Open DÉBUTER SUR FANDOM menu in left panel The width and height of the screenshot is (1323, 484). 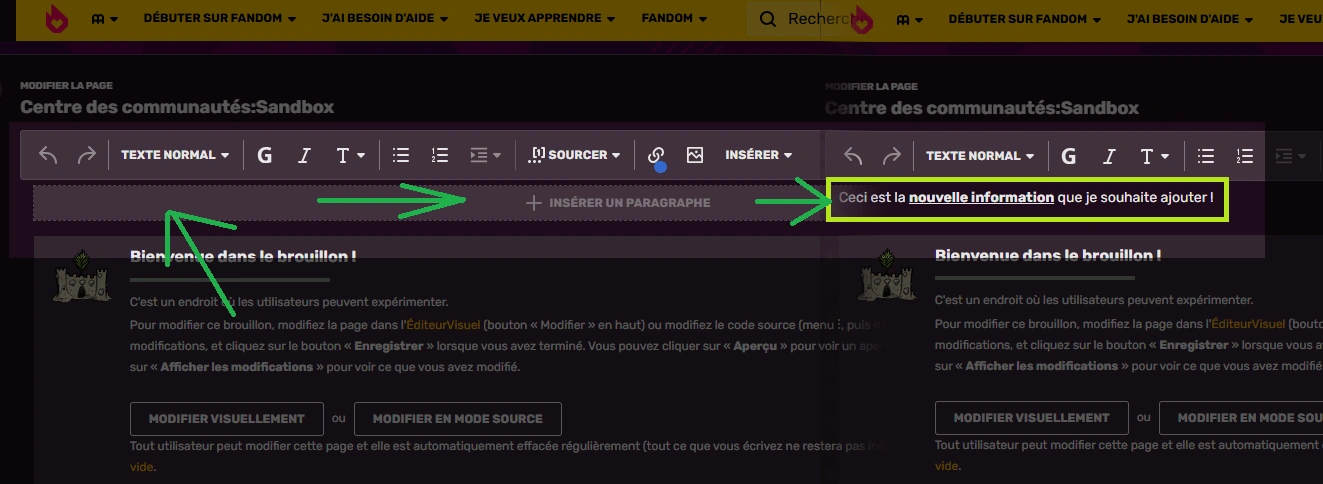220,19
